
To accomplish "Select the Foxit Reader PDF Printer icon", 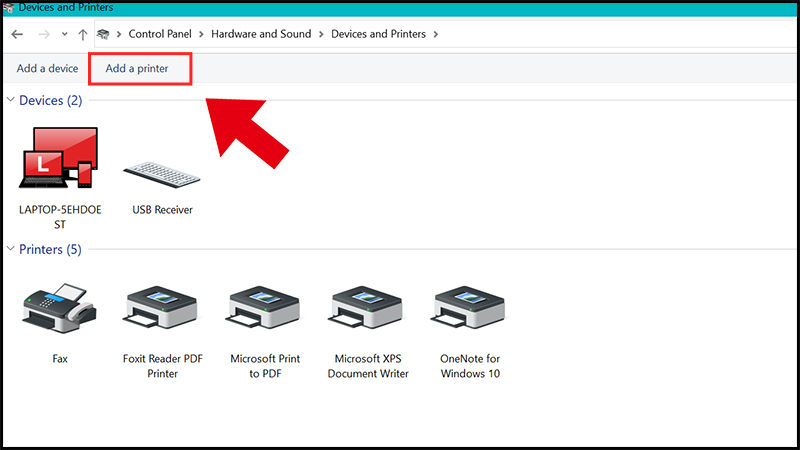I will click(x=161, y=308).
